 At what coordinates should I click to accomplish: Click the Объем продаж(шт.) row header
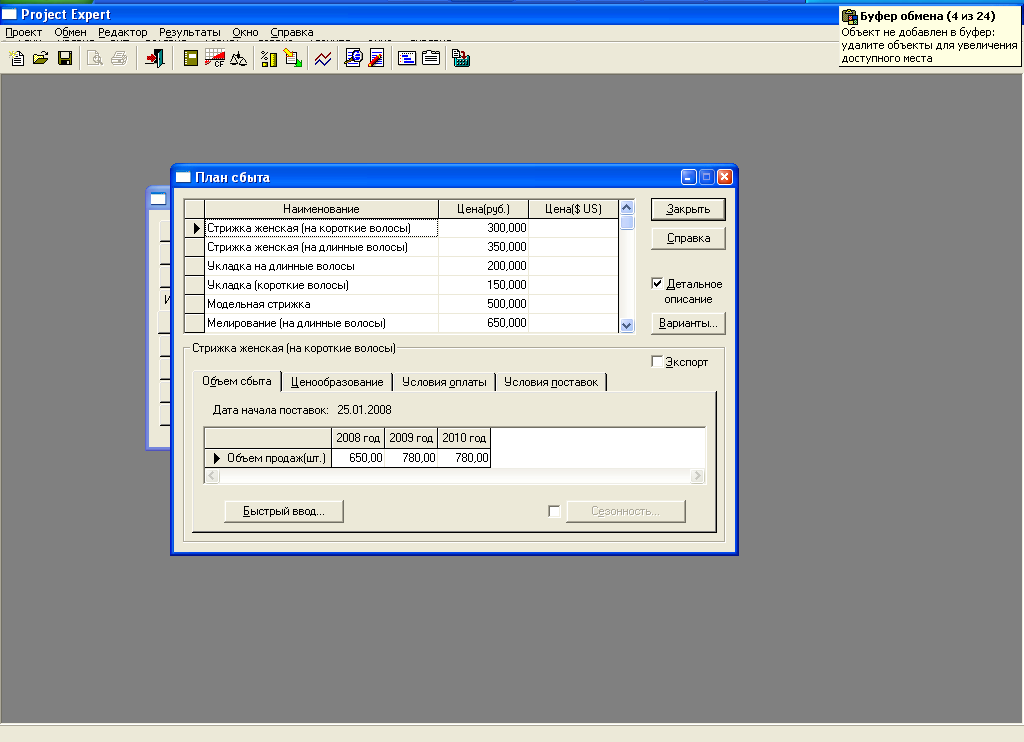click(268, 458)
